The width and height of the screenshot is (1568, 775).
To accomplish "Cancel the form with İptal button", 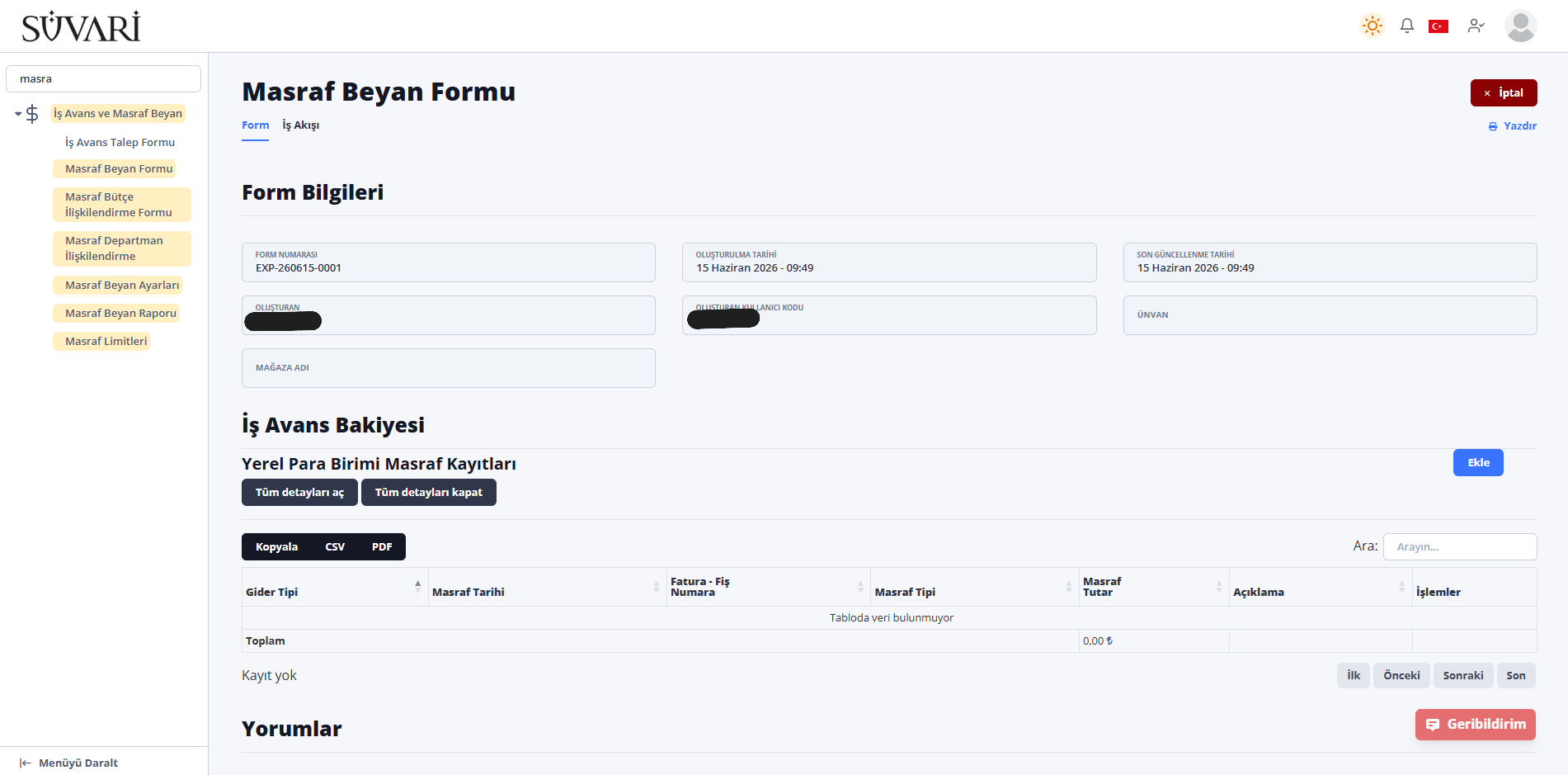I will tap(1504, 93).
